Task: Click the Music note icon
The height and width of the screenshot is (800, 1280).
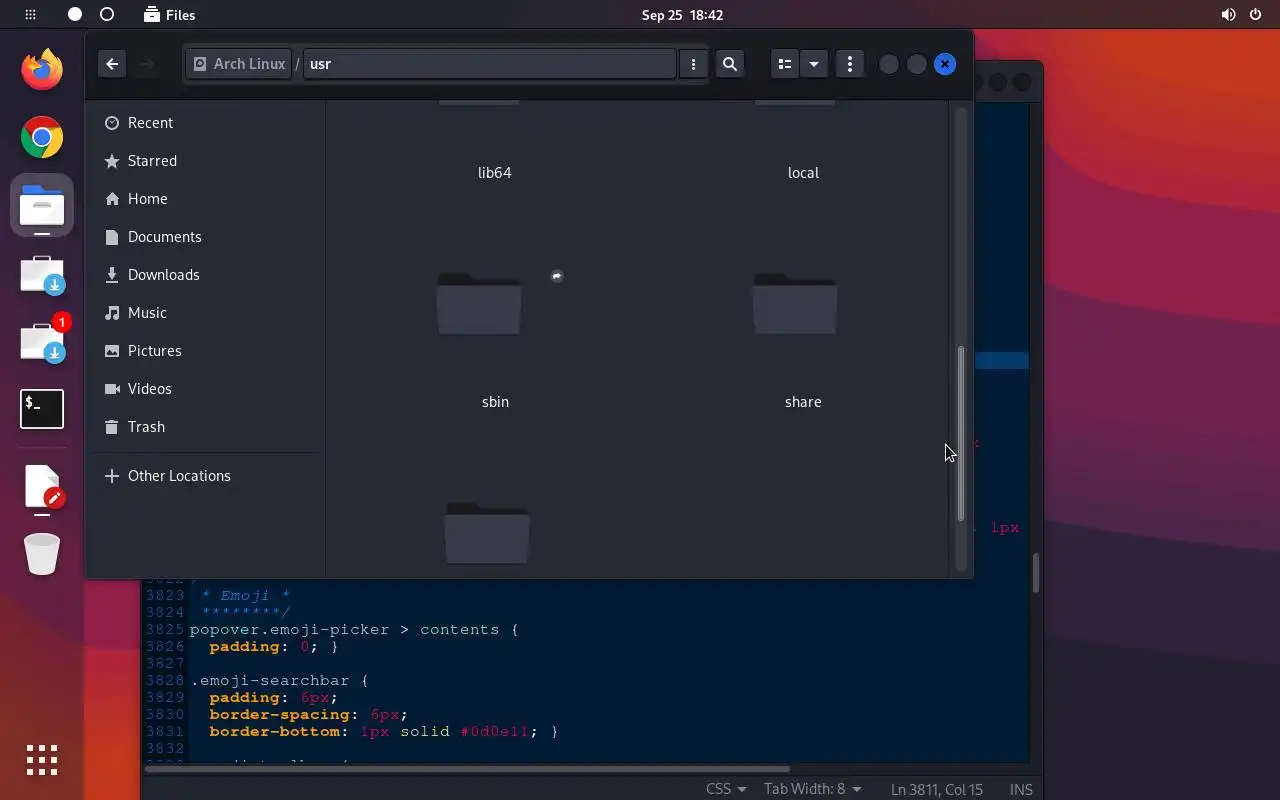Action: point(112,313)
